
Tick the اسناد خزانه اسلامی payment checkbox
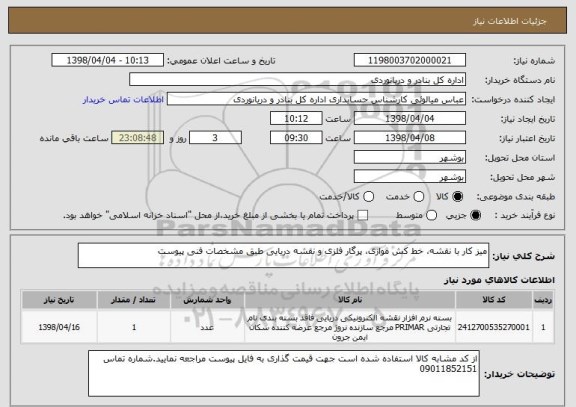coord(363,216)
